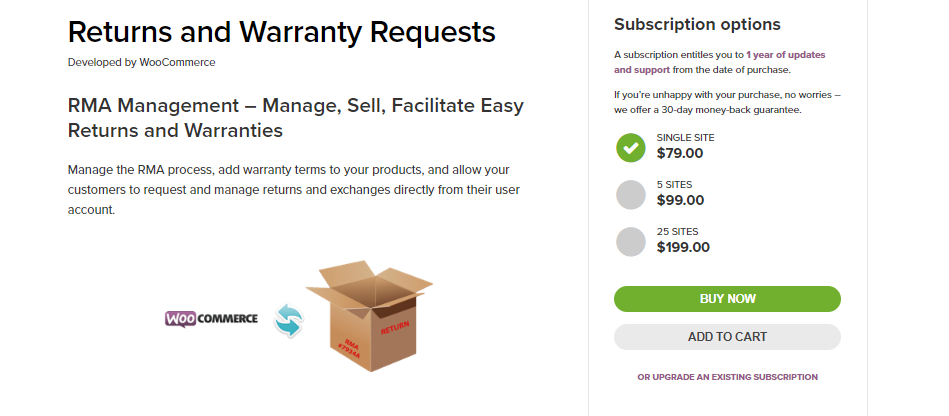Viewport: 949px width, 416px height.
Task: Click the $199.00 price label
Action: [683, 247]
